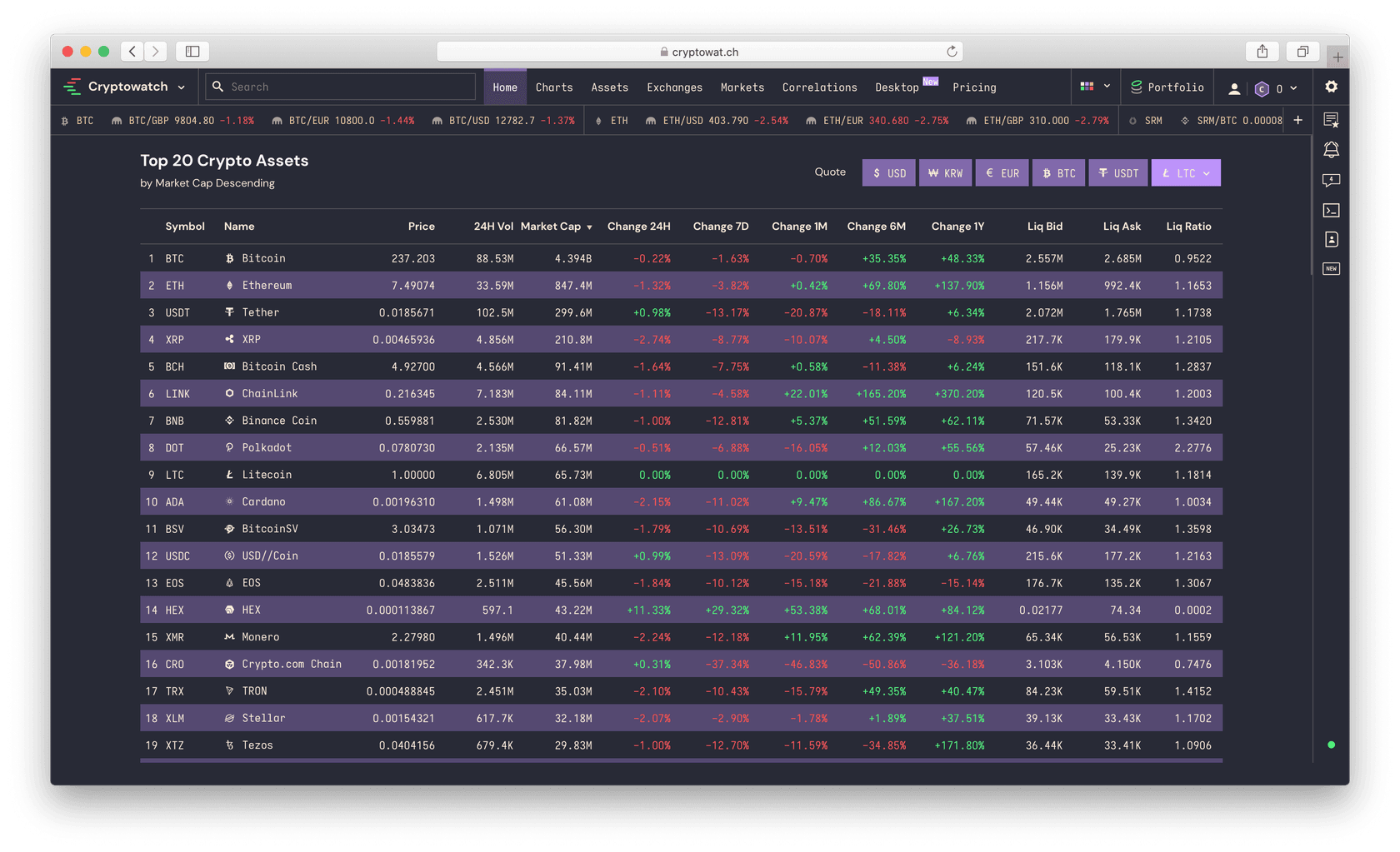
Task: Show Safari tab overview
Action: point(1302,52)
